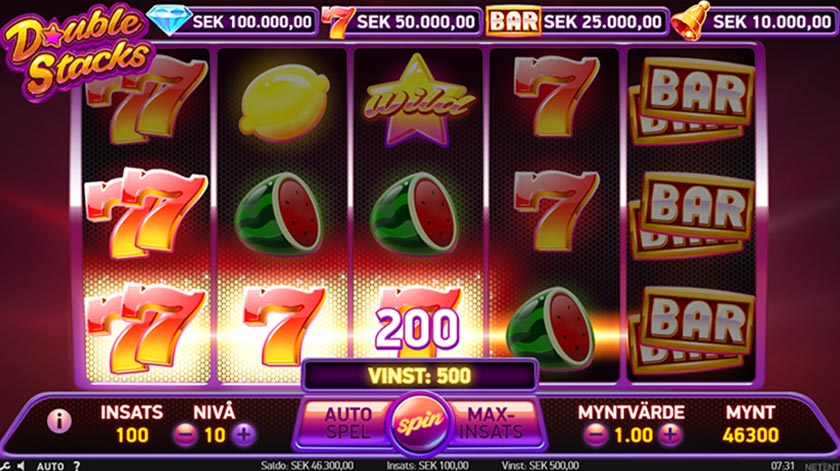Viewport: 840px width, 471px height.
Task: Open the AUTO option in bottom bar
Action: point(50,466)
